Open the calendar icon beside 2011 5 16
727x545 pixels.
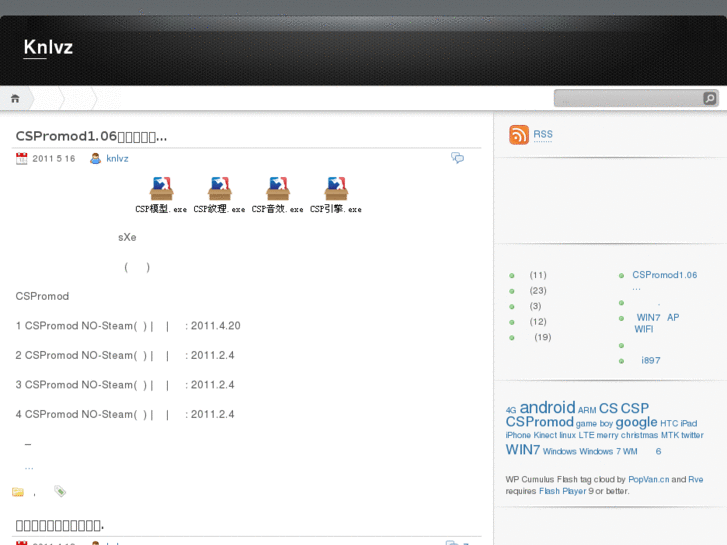pyautogui.click(x=21, y=159)
